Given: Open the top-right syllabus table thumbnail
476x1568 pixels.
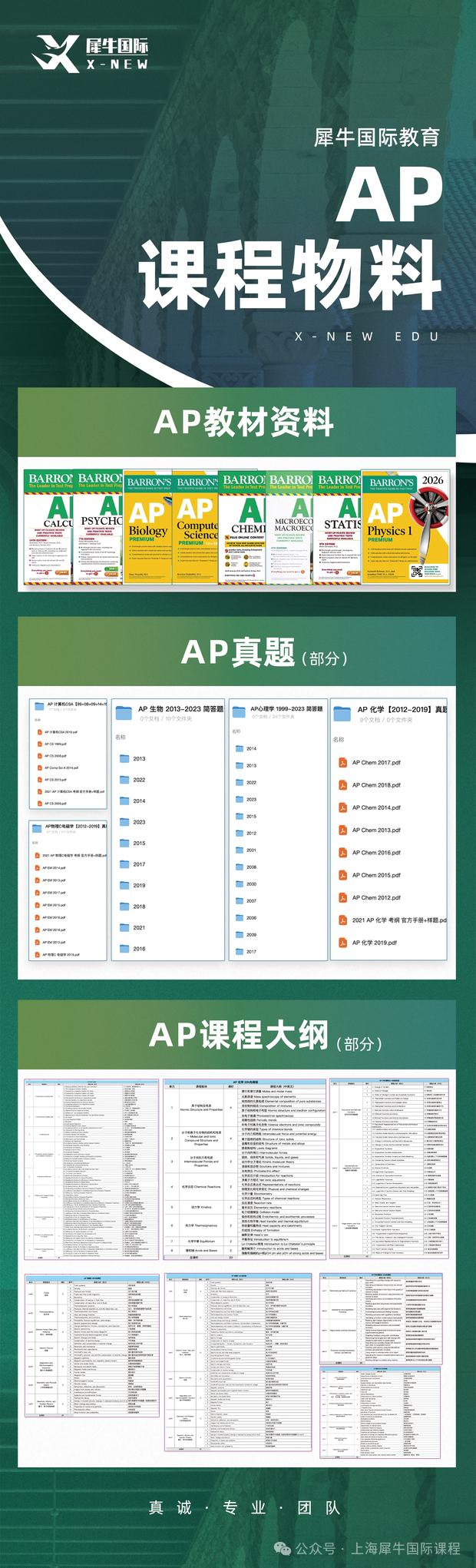Looking at the screenshot, I should point(388,1168).
